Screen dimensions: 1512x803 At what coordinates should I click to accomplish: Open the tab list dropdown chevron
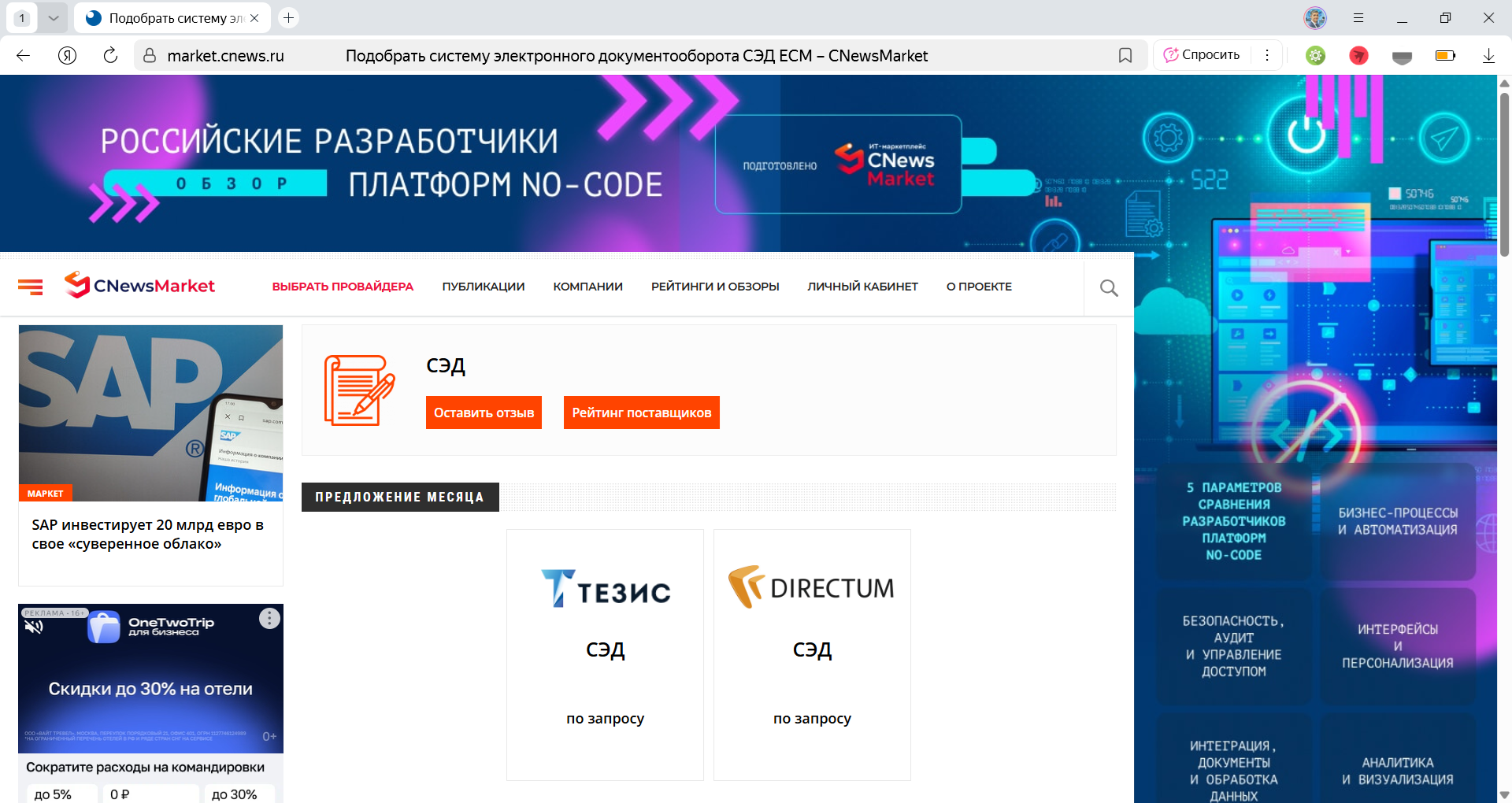pyautogui.click(x=54, y=17)
